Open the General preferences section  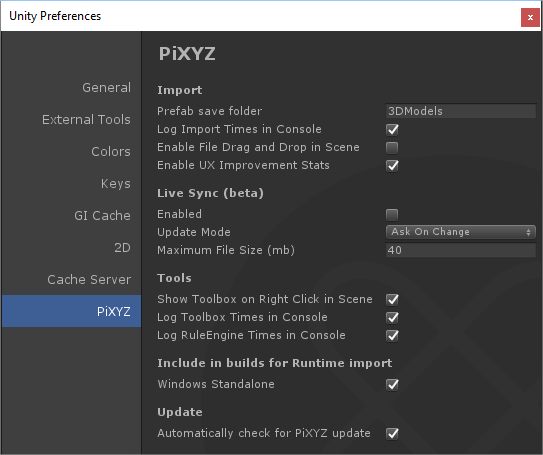106,88
